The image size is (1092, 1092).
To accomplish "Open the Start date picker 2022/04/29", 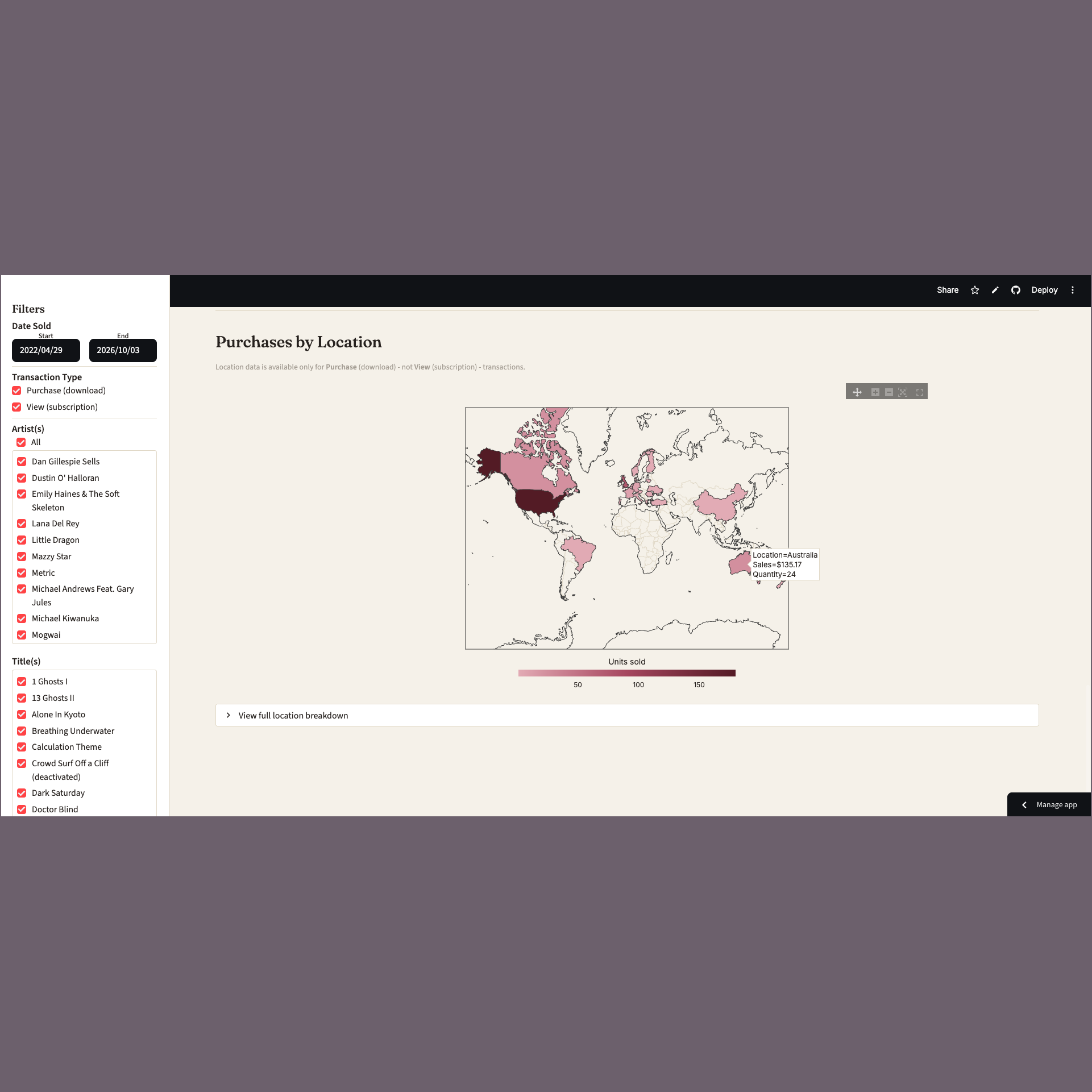I will (x=46, y=350).
